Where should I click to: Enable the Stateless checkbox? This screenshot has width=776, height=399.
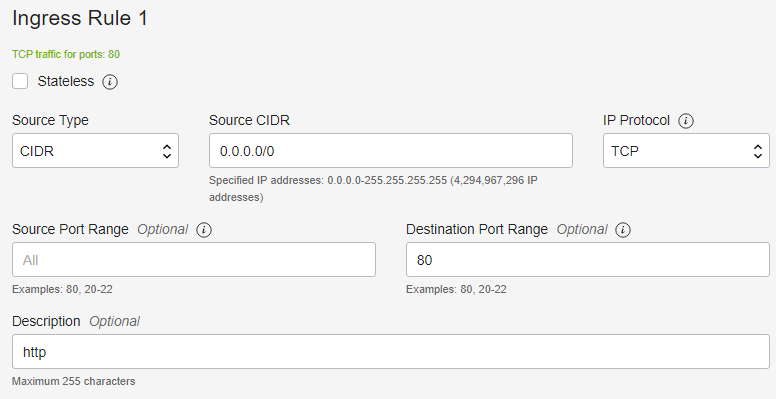[x=20, y=81]
